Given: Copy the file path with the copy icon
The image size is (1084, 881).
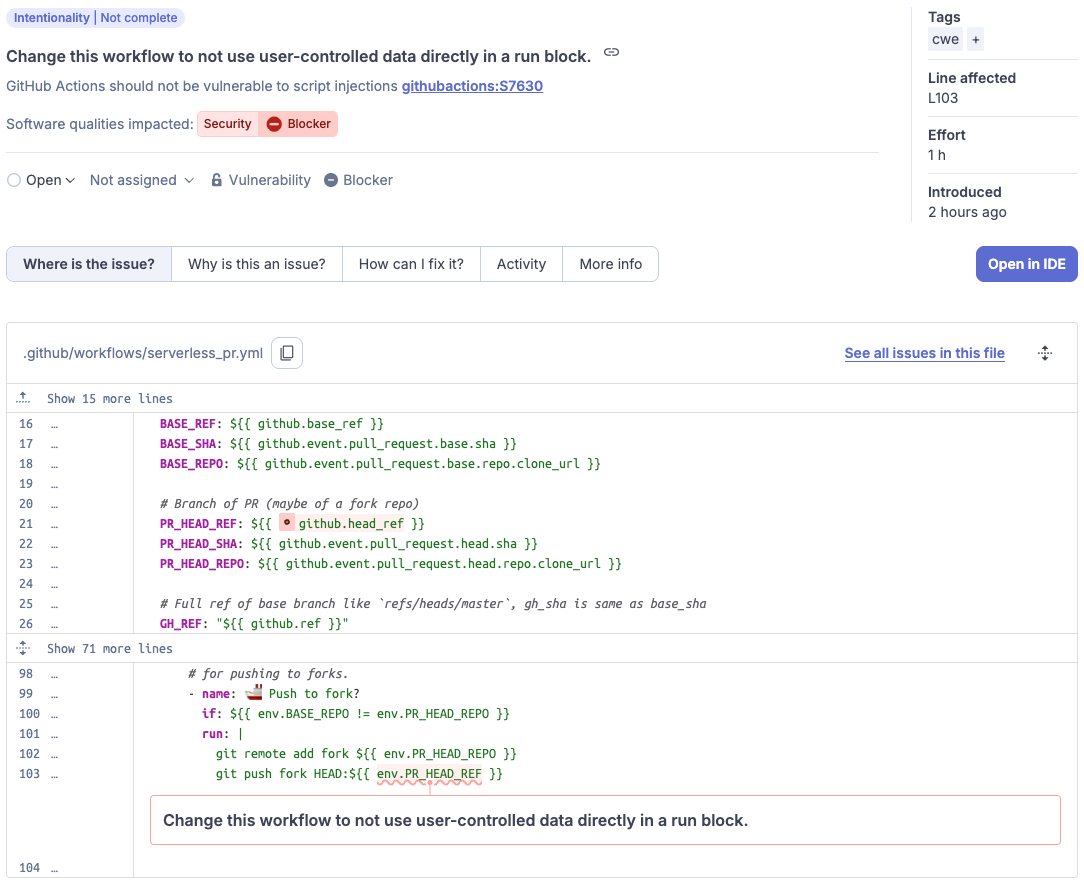Looking at the screenshot, I should tap(287, 353).
